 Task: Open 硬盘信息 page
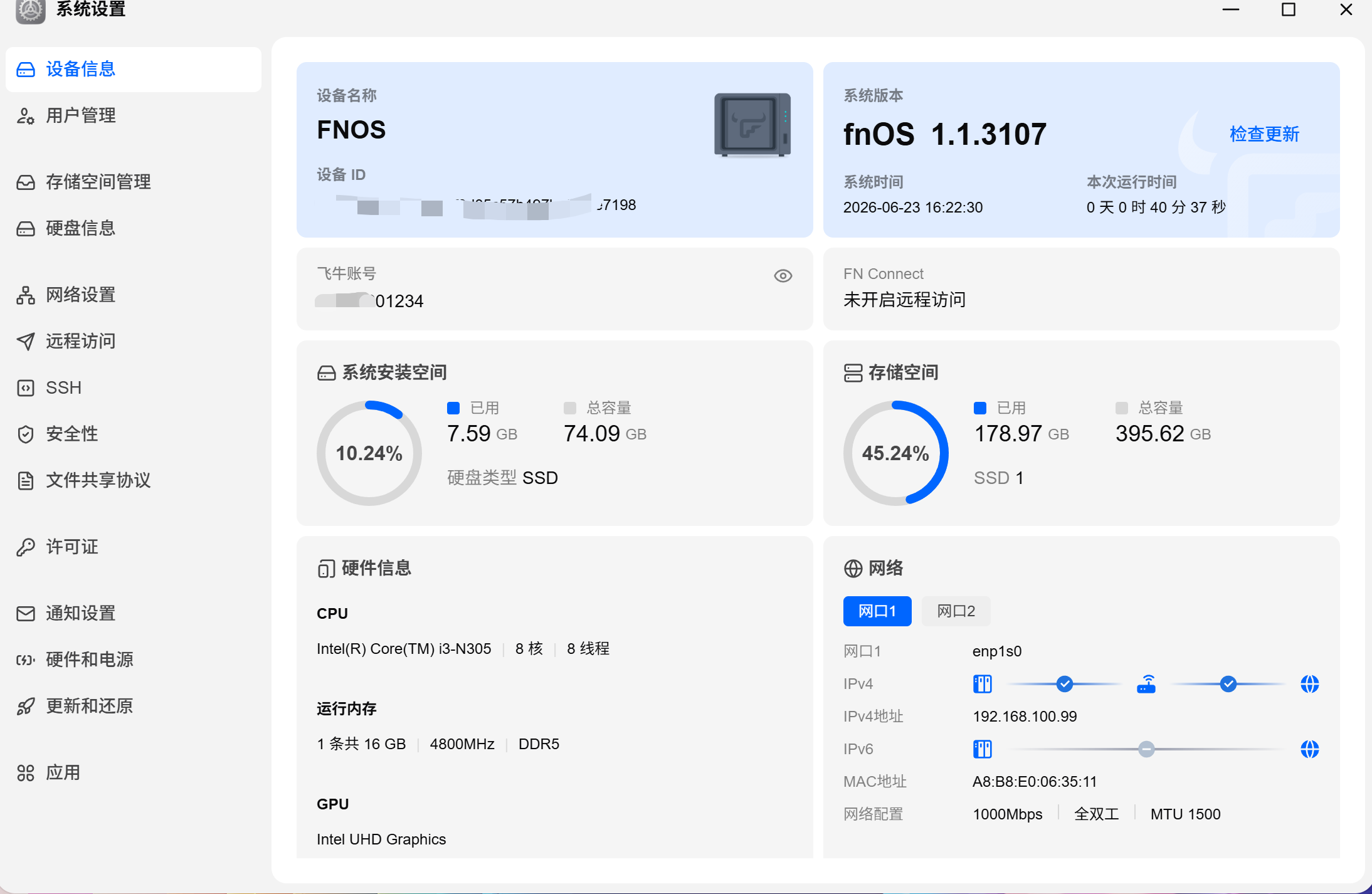click(134, 228)
